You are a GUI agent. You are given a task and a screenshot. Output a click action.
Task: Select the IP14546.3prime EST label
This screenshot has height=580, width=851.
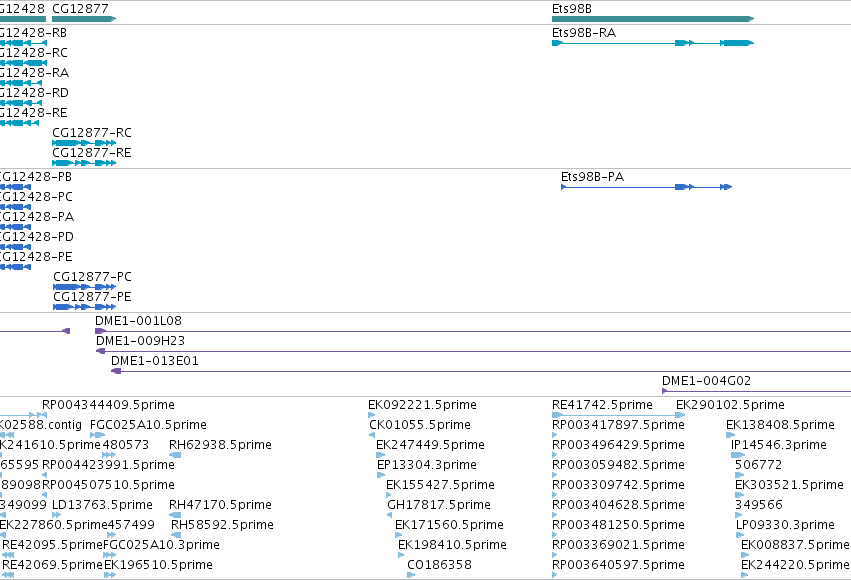pyautogui.click(x=779, y=445)
